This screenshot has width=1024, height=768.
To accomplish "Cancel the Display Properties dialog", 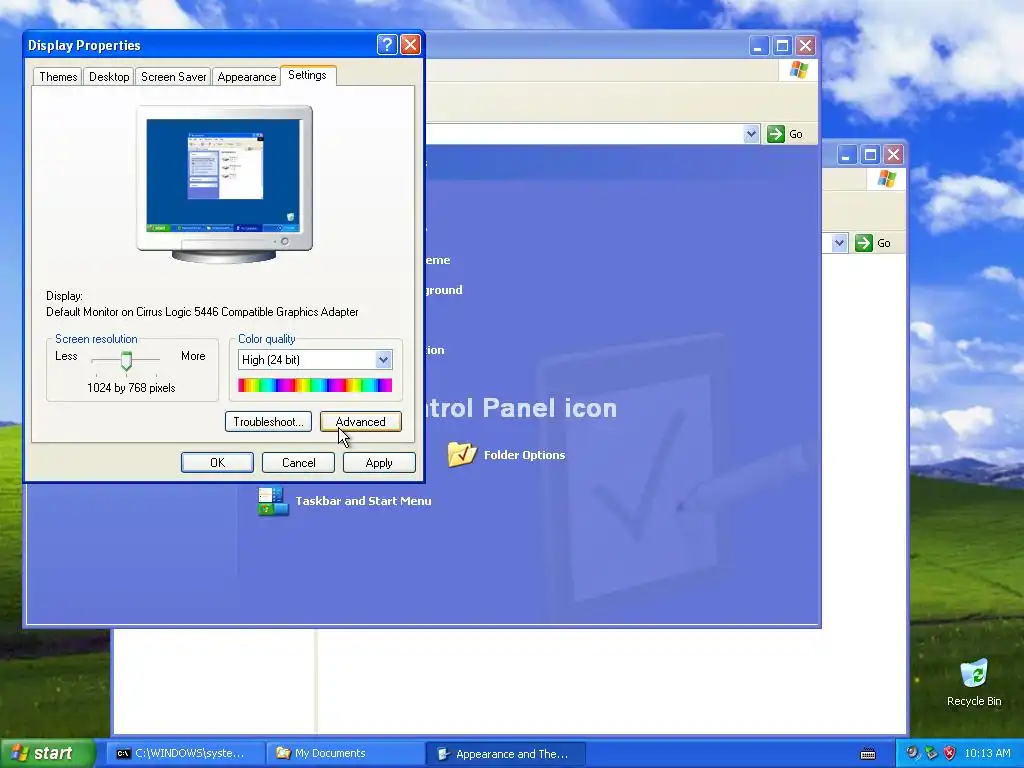I will 298,462.
